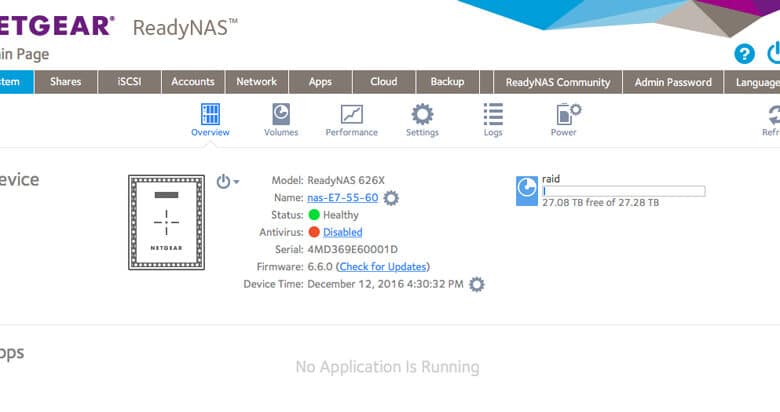Image resolution: width=780 pixels, height=412 pixels.
Task: Switch to the Backup tab
Action: 448,82
